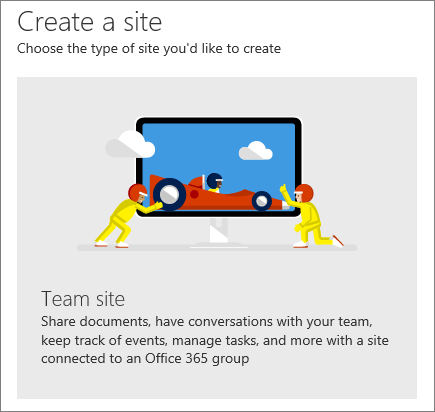This screenshot has height=412, width=435.
Task: Click the Create a site title
Action: pos(89,22)
